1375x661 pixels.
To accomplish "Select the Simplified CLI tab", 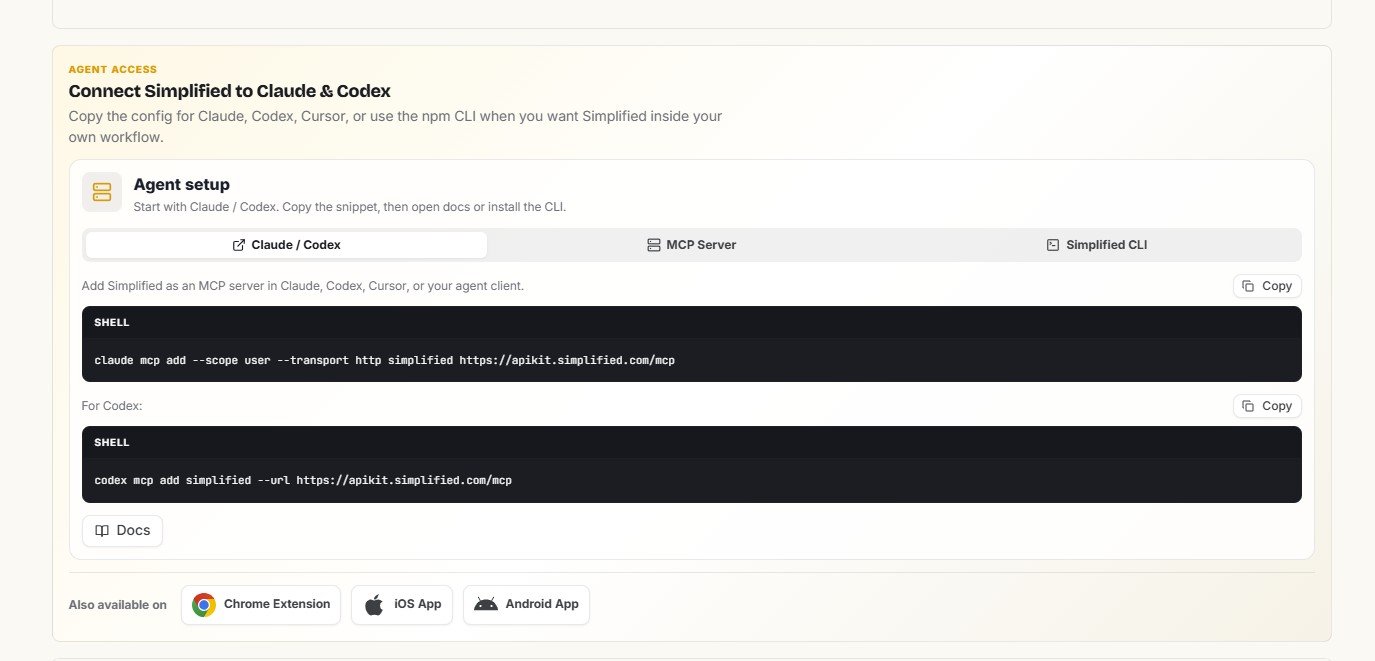I will (1097, 245).
